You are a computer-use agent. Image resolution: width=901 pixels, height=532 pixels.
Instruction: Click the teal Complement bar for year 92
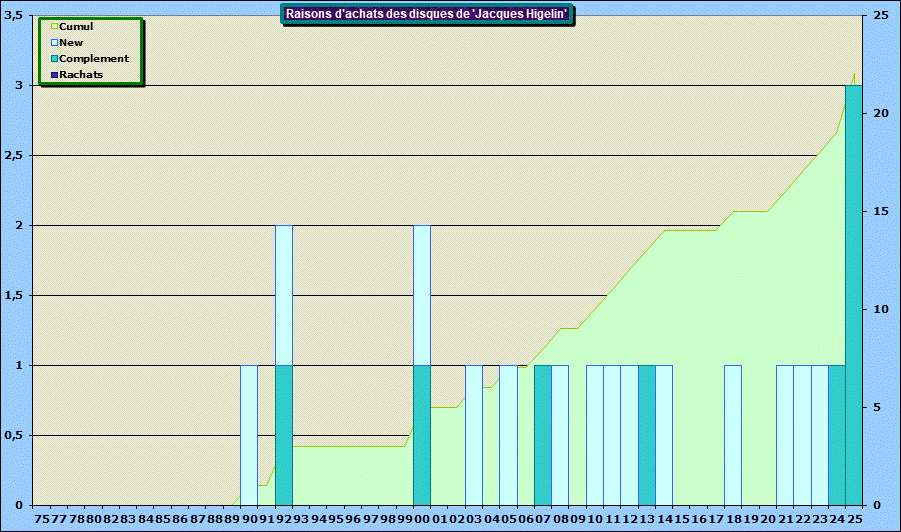284,435
